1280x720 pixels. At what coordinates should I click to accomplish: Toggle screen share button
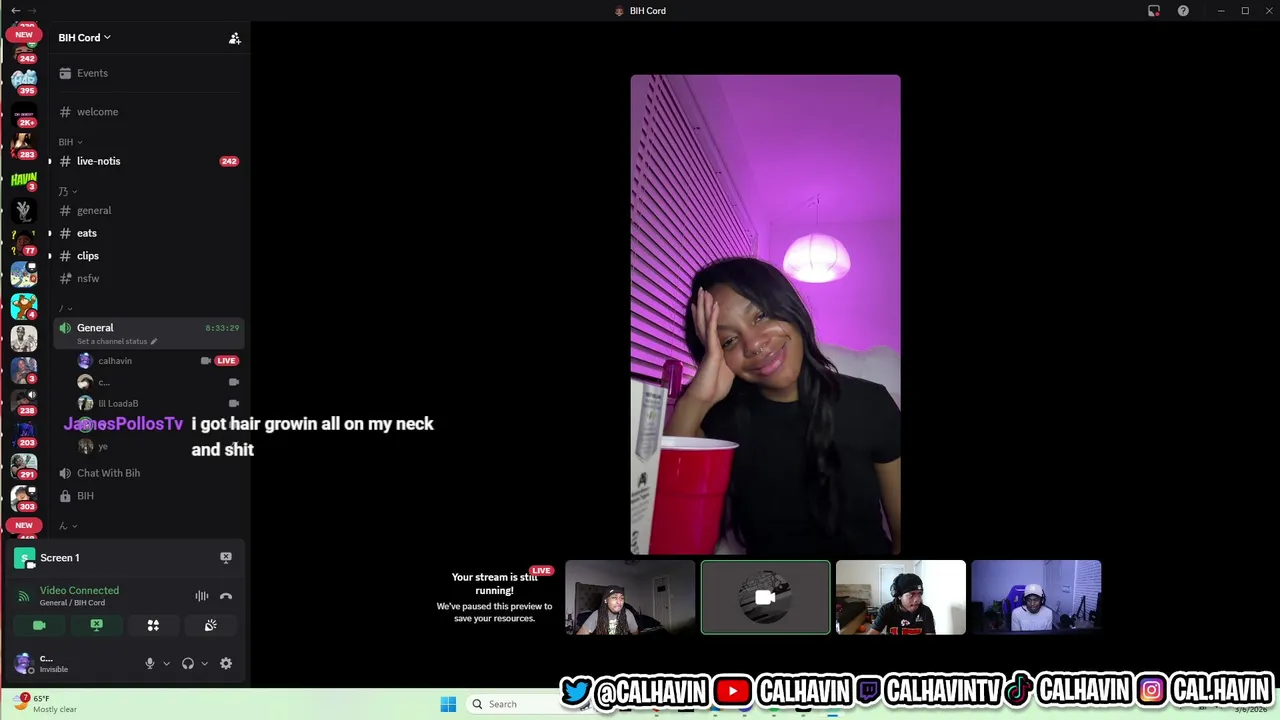pyautogui.click(x=96, y=625)
